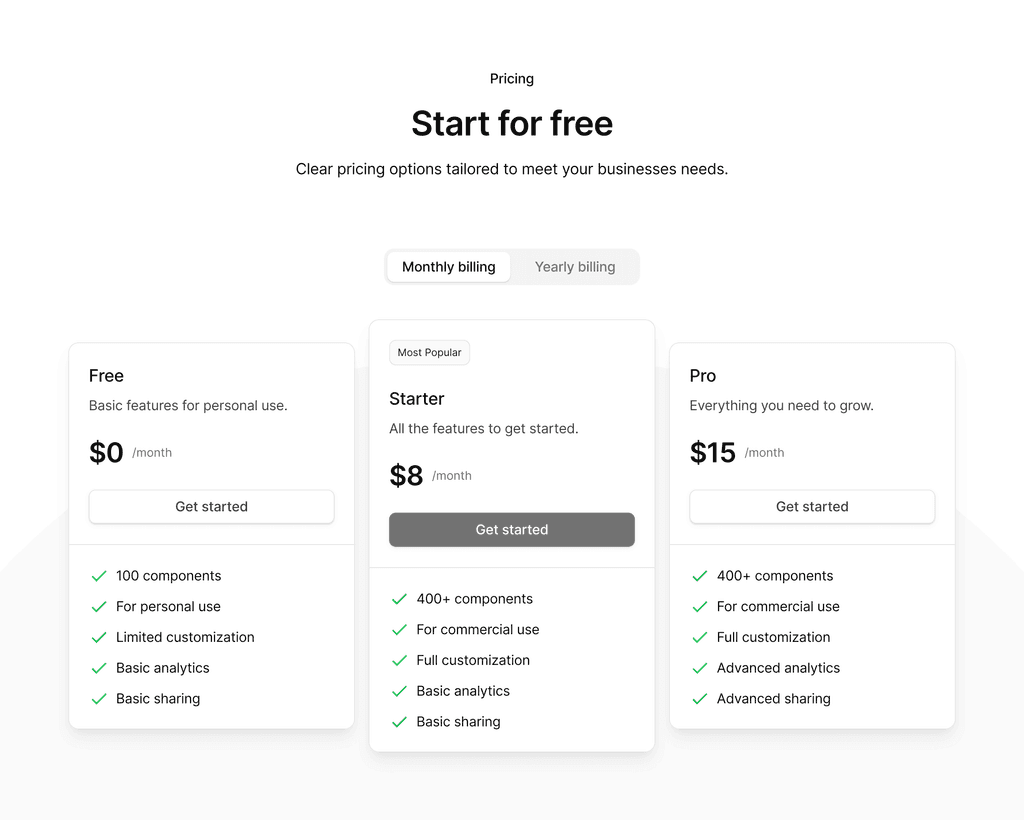
Task: Click the checkmark next to "For personal use"
Action: (98, 606)
